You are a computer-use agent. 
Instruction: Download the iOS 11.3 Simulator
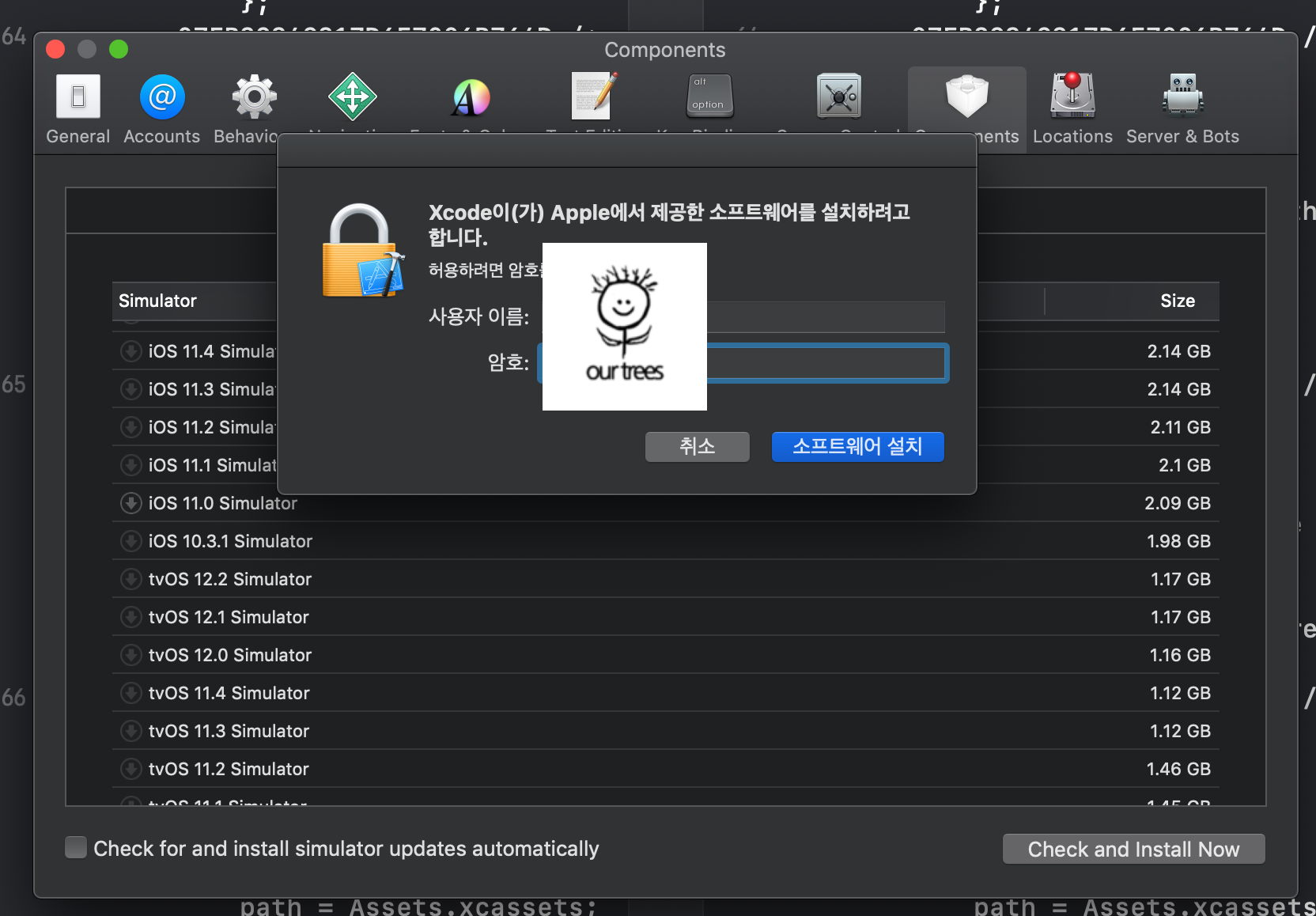tap(130, 388)
